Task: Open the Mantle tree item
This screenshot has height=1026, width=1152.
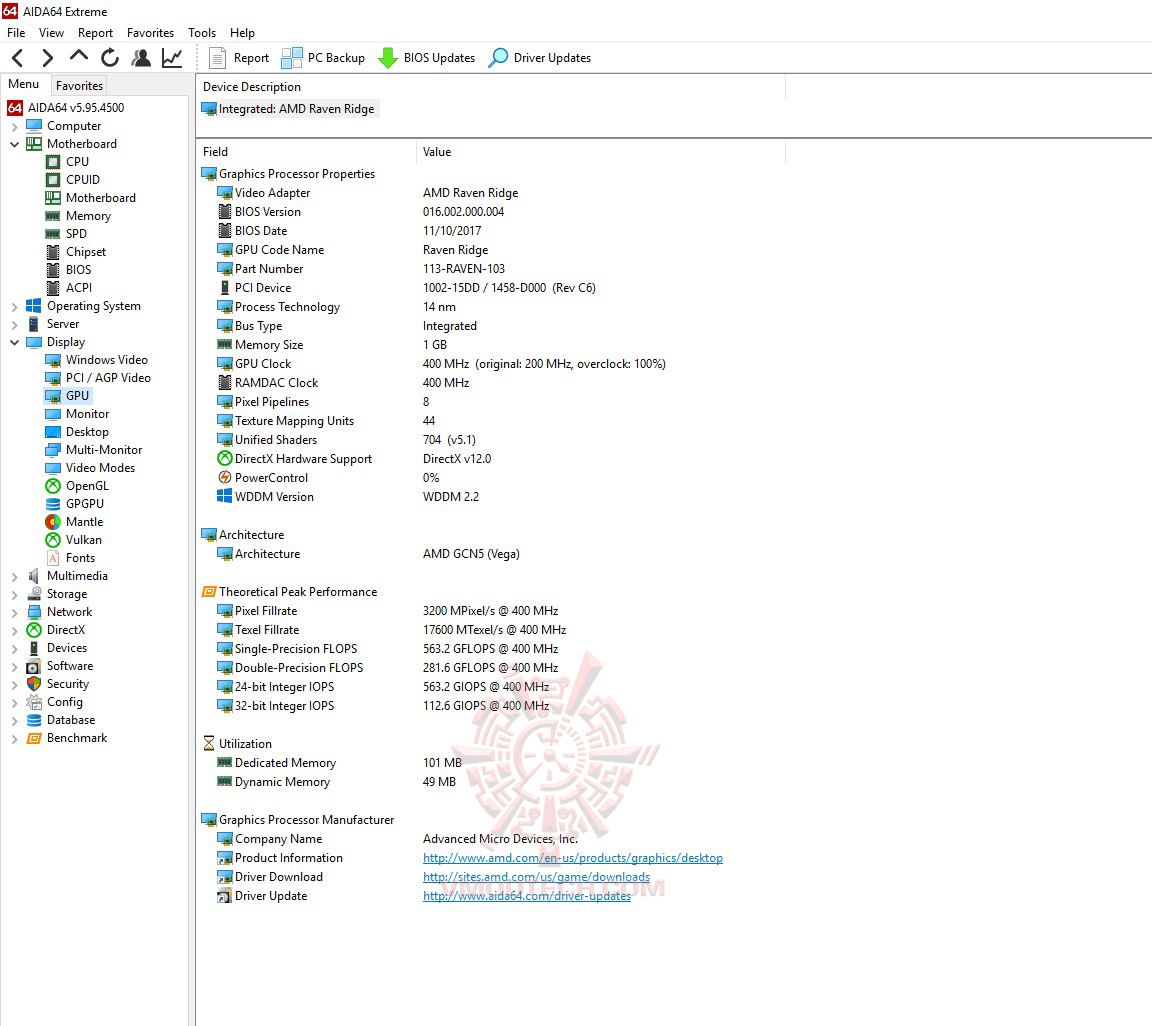Action: [x=75, y=522]
